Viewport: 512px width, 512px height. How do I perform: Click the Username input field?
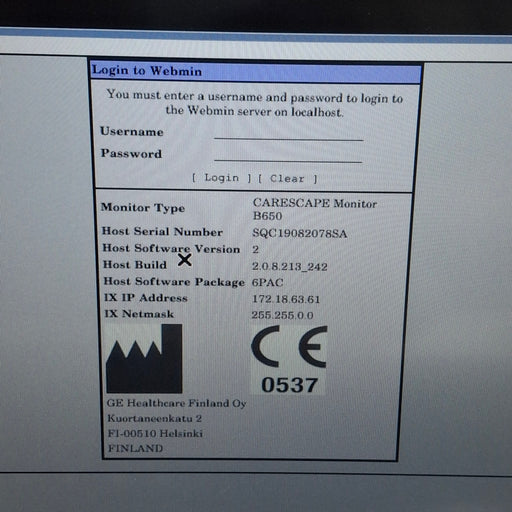coord(289,133)
